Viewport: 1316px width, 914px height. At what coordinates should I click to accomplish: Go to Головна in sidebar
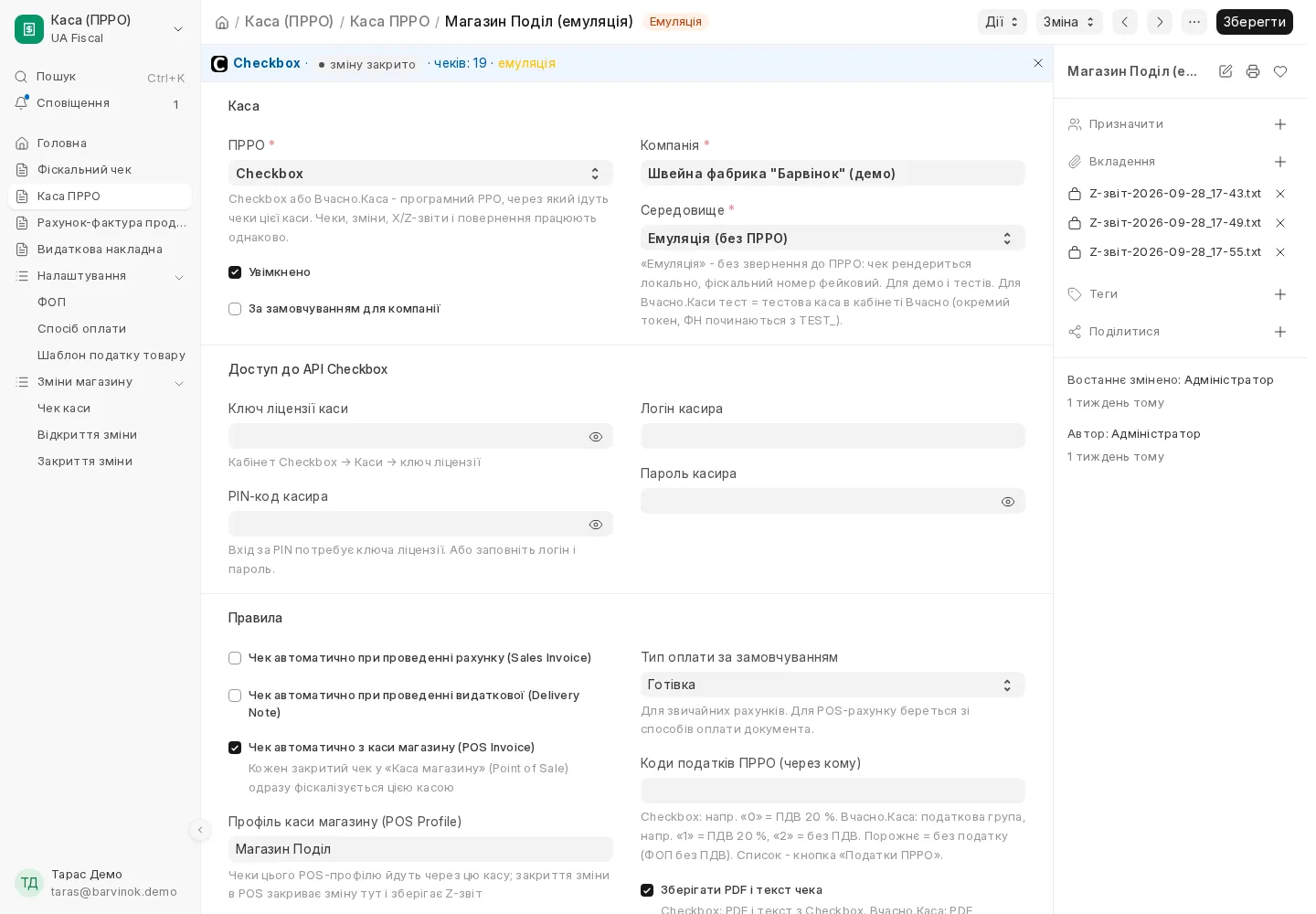pyautogui.click(x=100, y=143)
